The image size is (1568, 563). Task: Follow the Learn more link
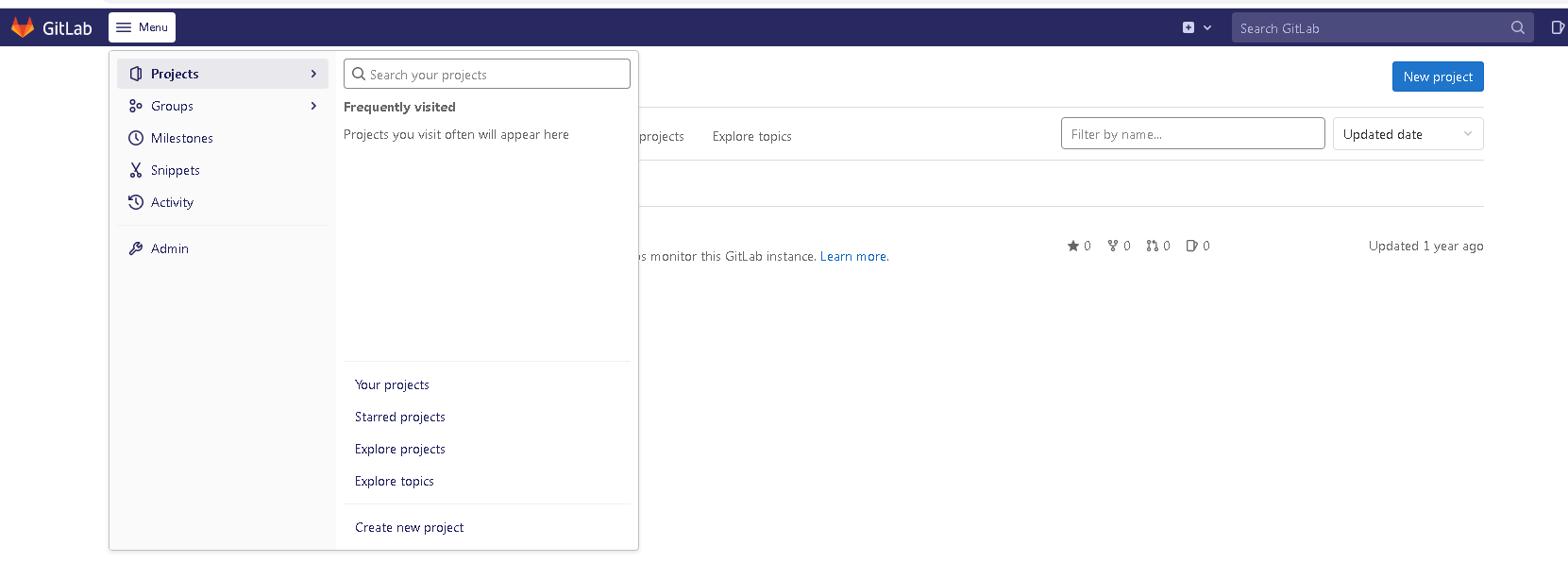click(x=853, y=256)
